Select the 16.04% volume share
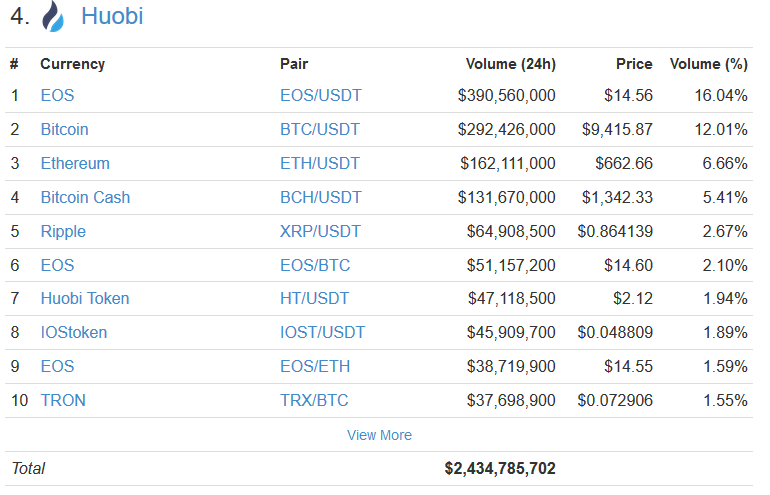 (721, 95)
